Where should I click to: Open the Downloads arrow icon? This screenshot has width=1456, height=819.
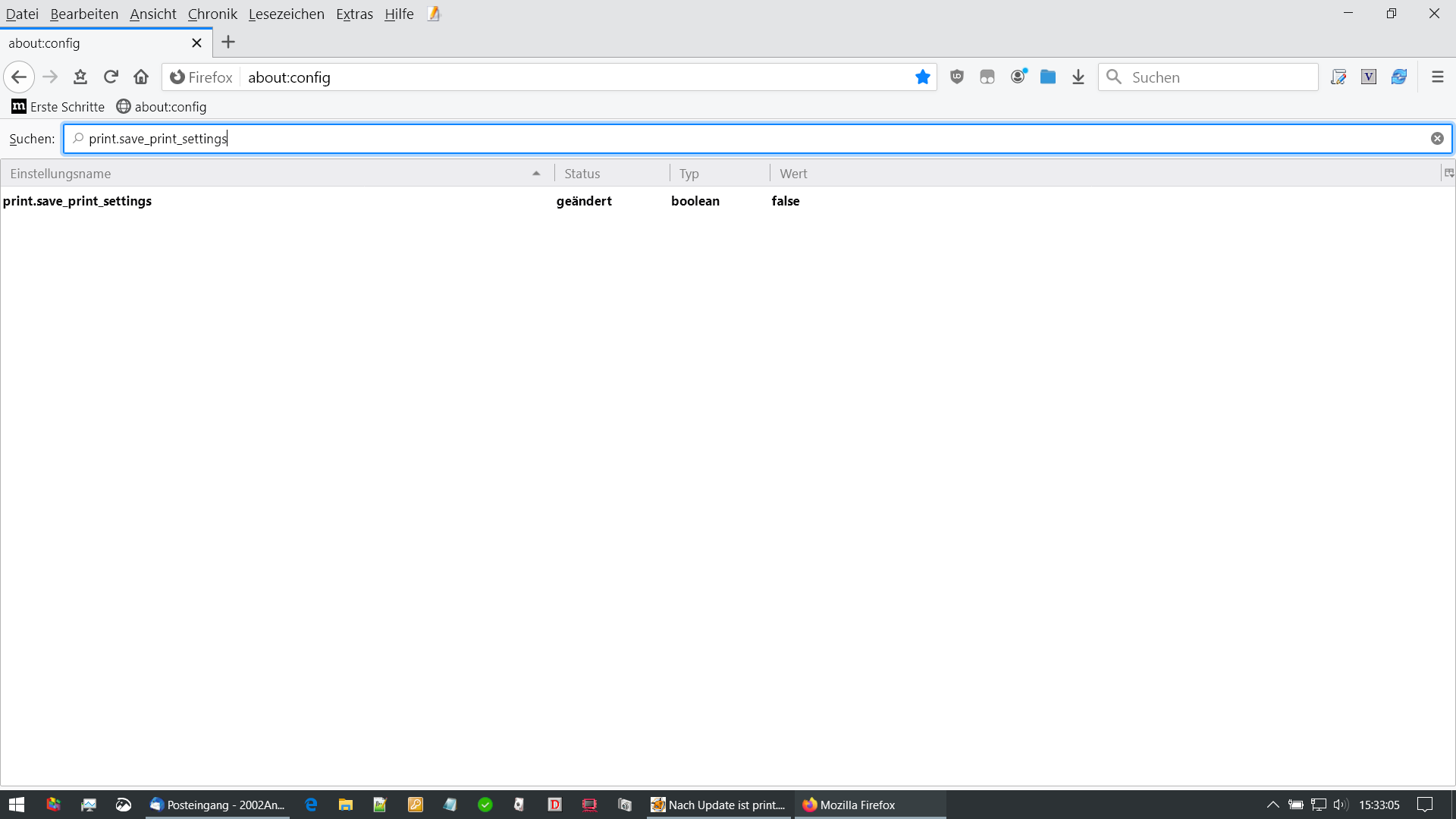click(x=1078, y=77)
